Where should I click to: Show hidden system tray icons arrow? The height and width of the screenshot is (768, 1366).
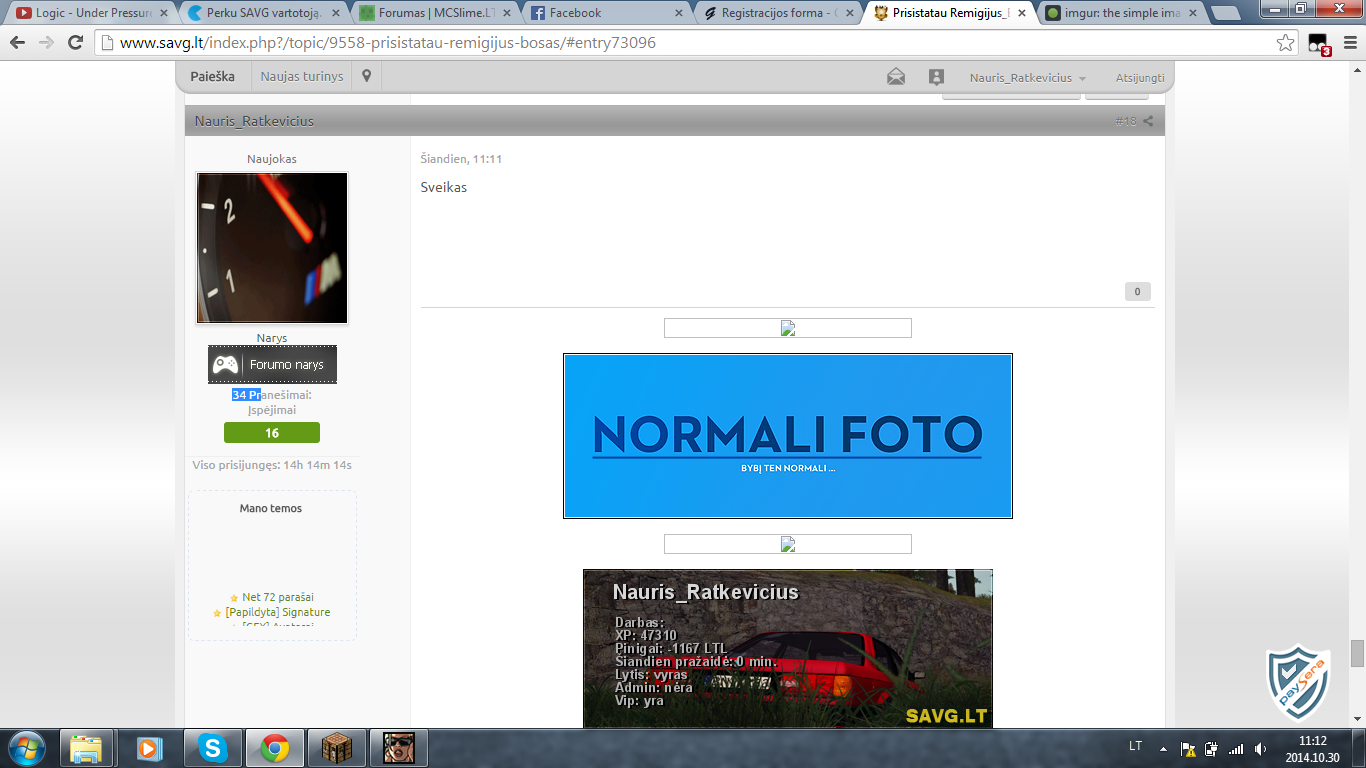[1163, 748]
